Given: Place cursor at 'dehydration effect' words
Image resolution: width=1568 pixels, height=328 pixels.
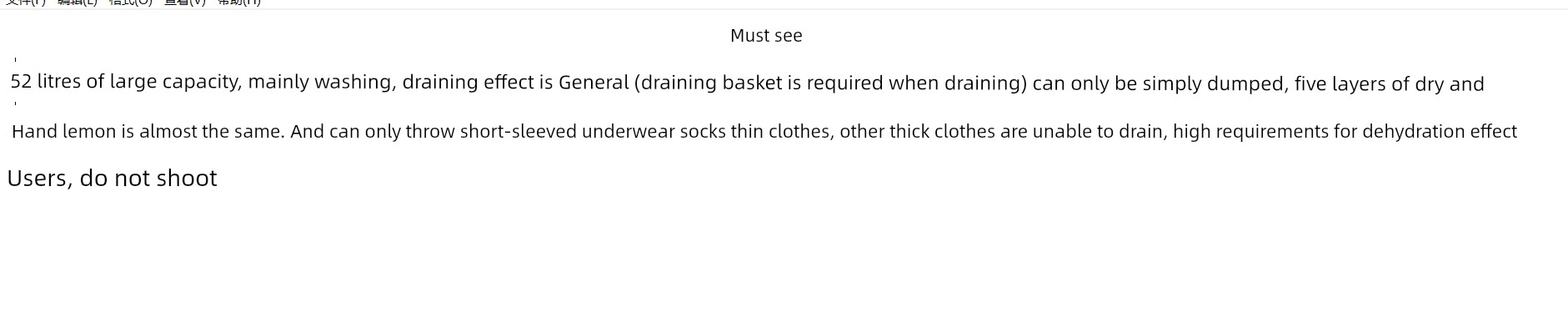Looking at the screenshot, I should coord(1440,132).
